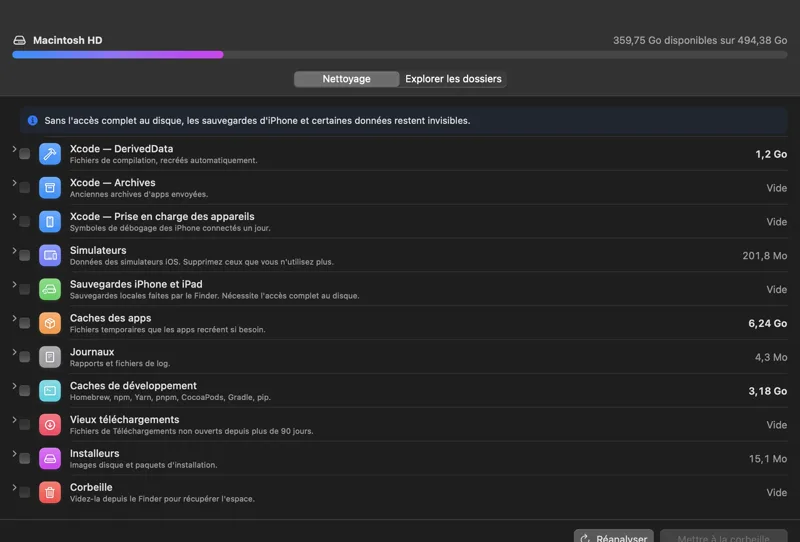The width and height of the screenshot is (800, 542).
Task: Click the Macintosh HD disk usage bar
Action: point(400,55)
